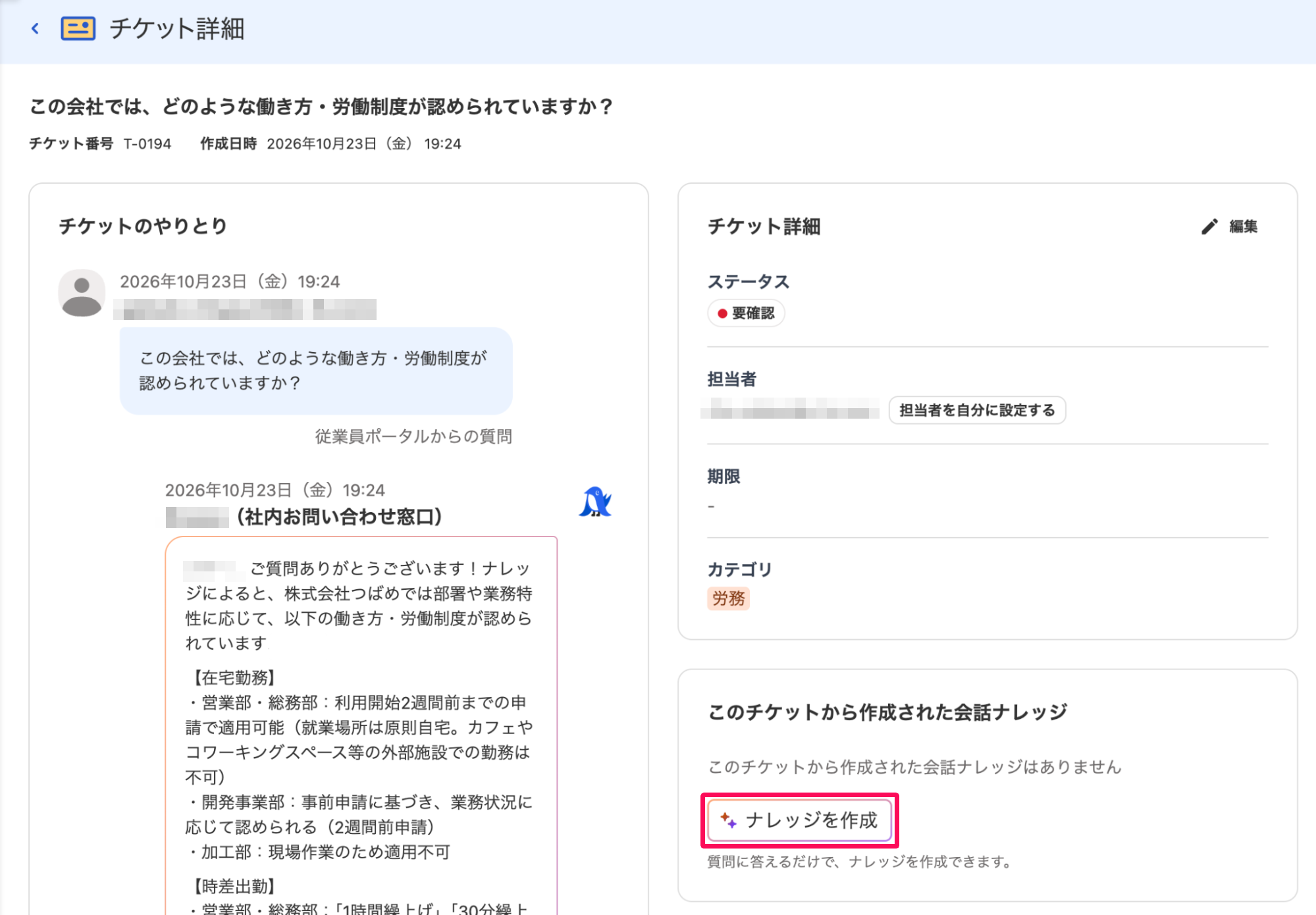Click 担当者を自分に設定する button

coord(977,410)
